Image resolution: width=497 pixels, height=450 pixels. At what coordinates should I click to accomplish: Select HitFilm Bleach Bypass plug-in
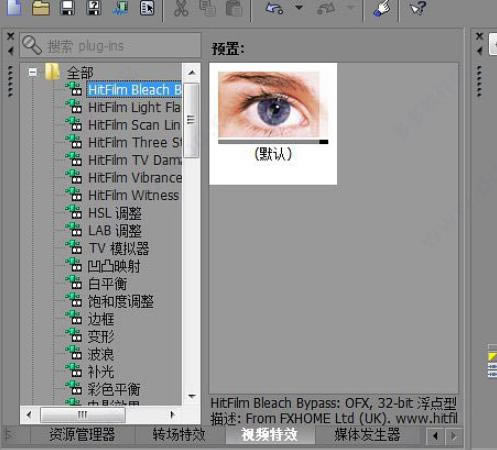coord(134,90)
